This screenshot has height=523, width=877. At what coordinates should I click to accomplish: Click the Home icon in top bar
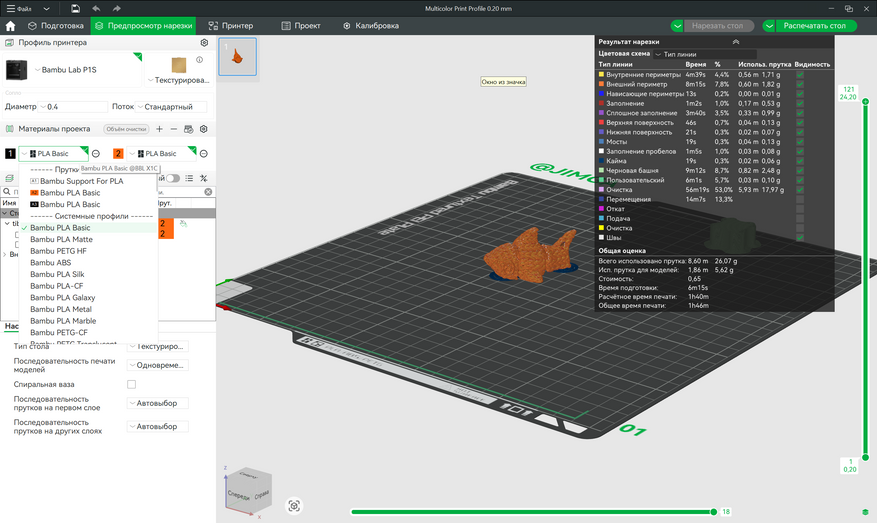pos(10,25)
